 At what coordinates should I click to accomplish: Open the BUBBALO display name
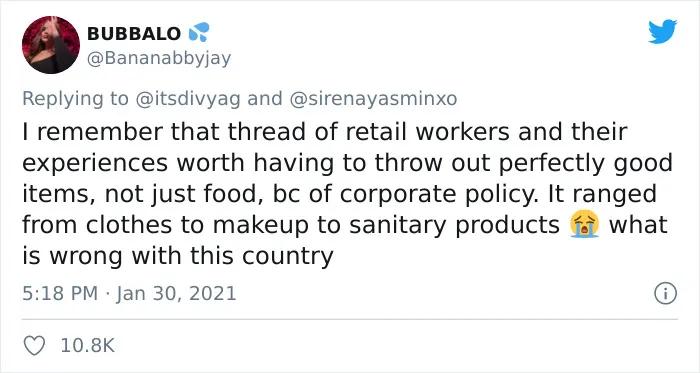(134, 33)
